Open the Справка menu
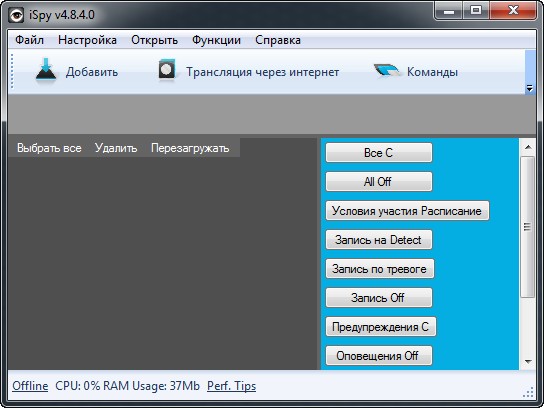Viewport: 544px width, 408px height. (278, 40)
